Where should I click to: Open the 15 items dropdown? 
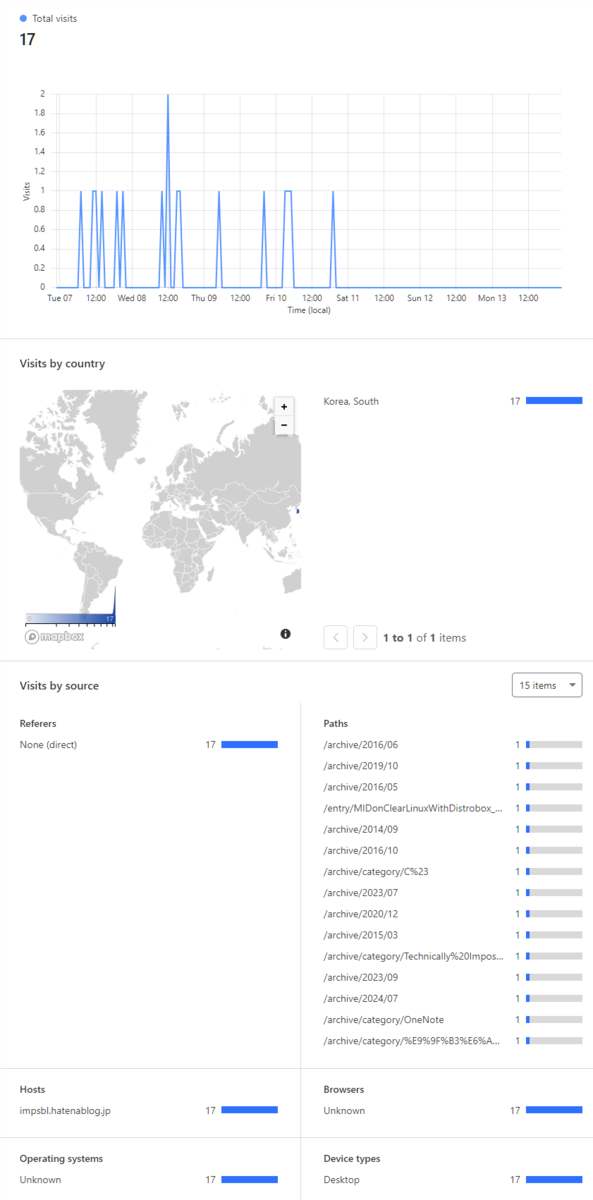[x=546, y=685]
